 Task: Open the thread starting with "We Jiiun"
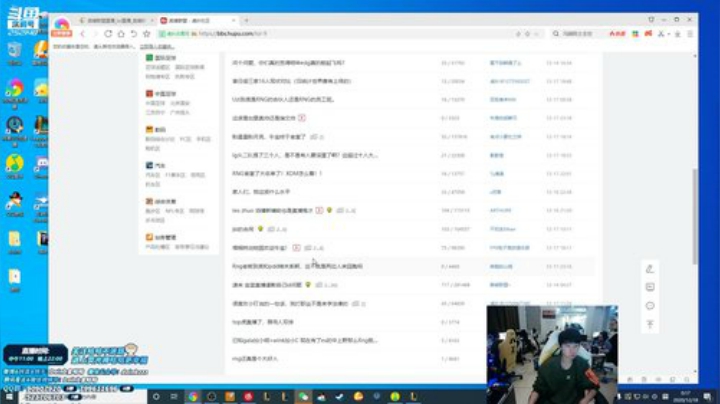coord(272,211)
